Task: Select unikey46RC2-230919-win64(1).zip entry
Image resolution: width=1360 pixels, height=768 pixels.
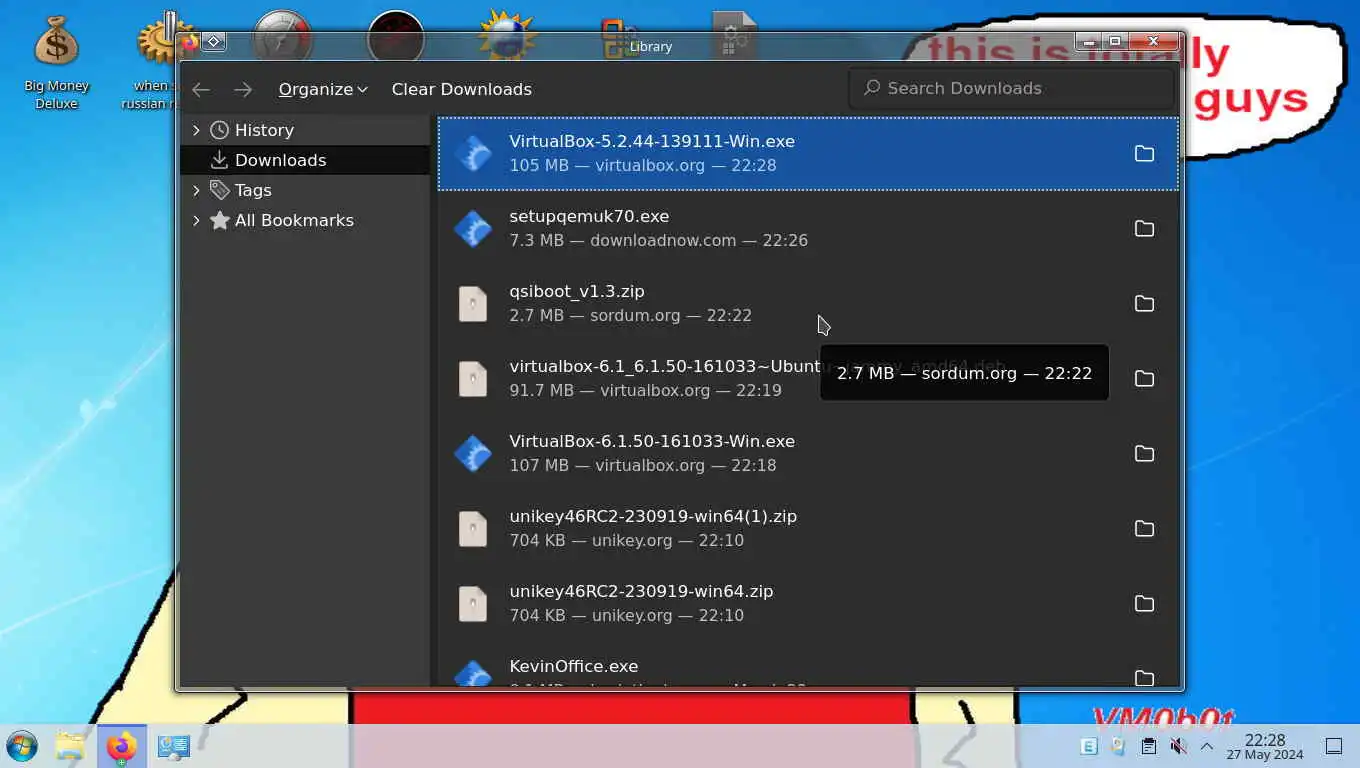Action: [808, 528]
